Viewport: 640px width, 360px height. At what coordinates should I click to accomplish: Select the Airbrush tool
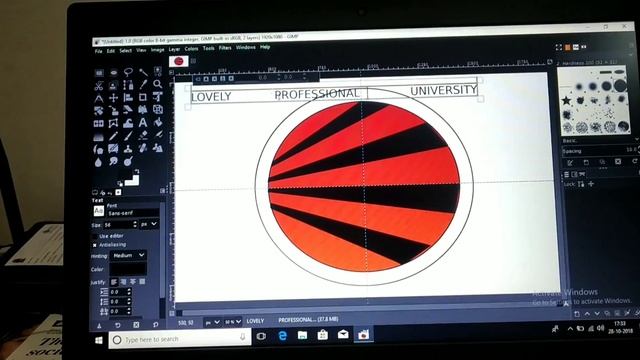[x=158, y=135]
